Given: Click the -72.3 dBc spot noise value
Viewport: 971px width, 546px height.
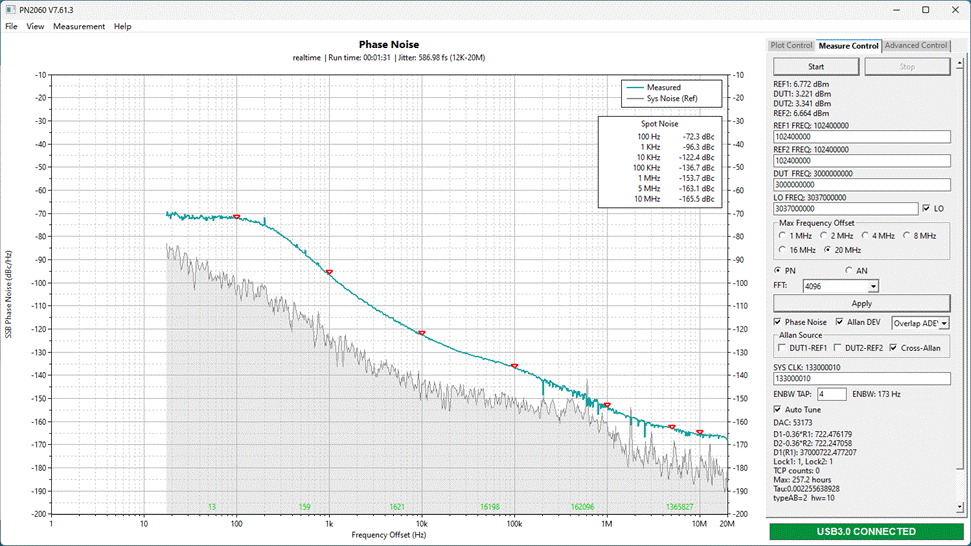Looking at the screenshot, I should (699, 137).
